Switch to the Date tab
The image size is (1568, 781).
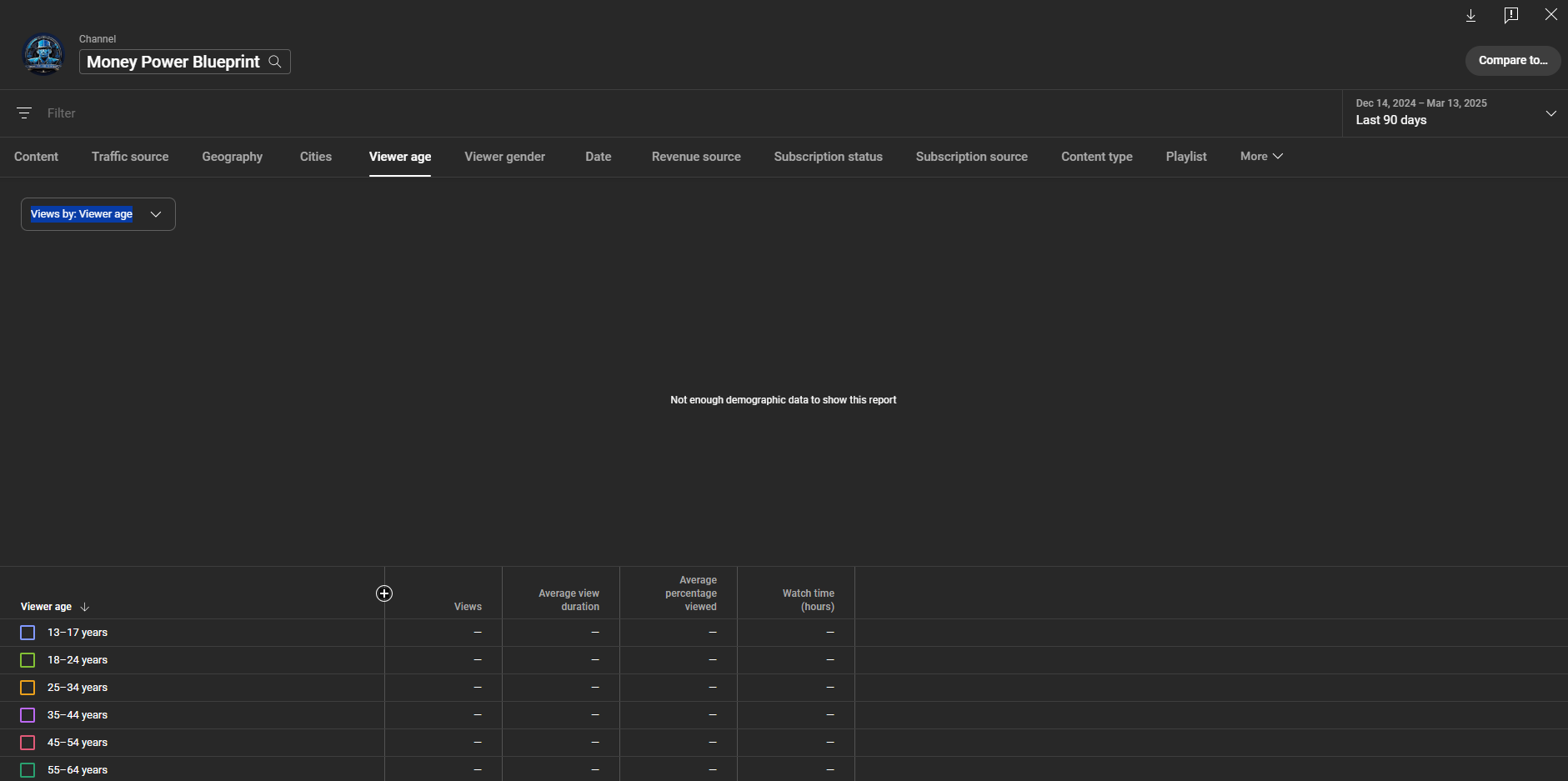click(x=599, y=157)
